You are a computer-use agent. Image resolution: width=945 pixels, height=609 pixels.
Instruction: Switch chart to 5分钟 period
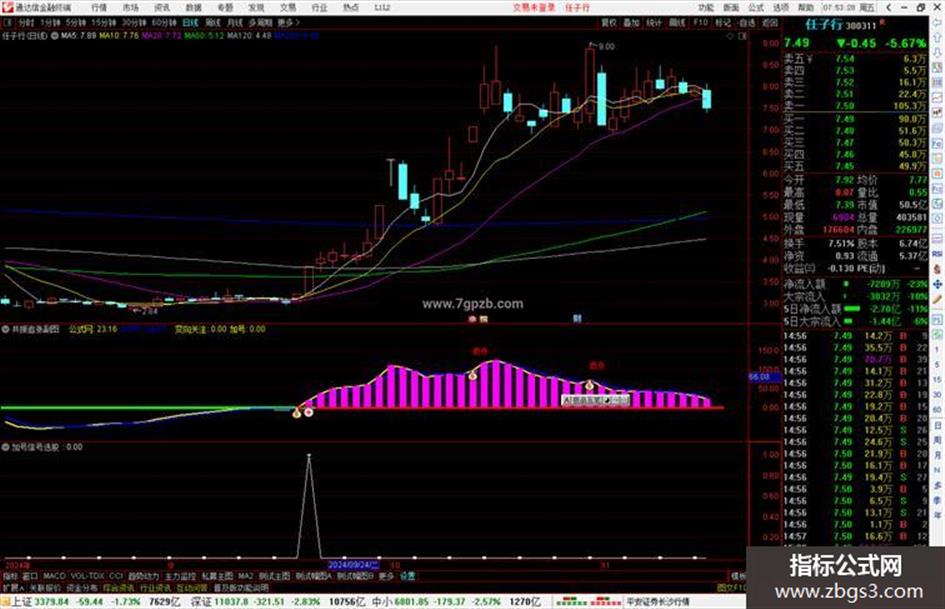[75, 22]
